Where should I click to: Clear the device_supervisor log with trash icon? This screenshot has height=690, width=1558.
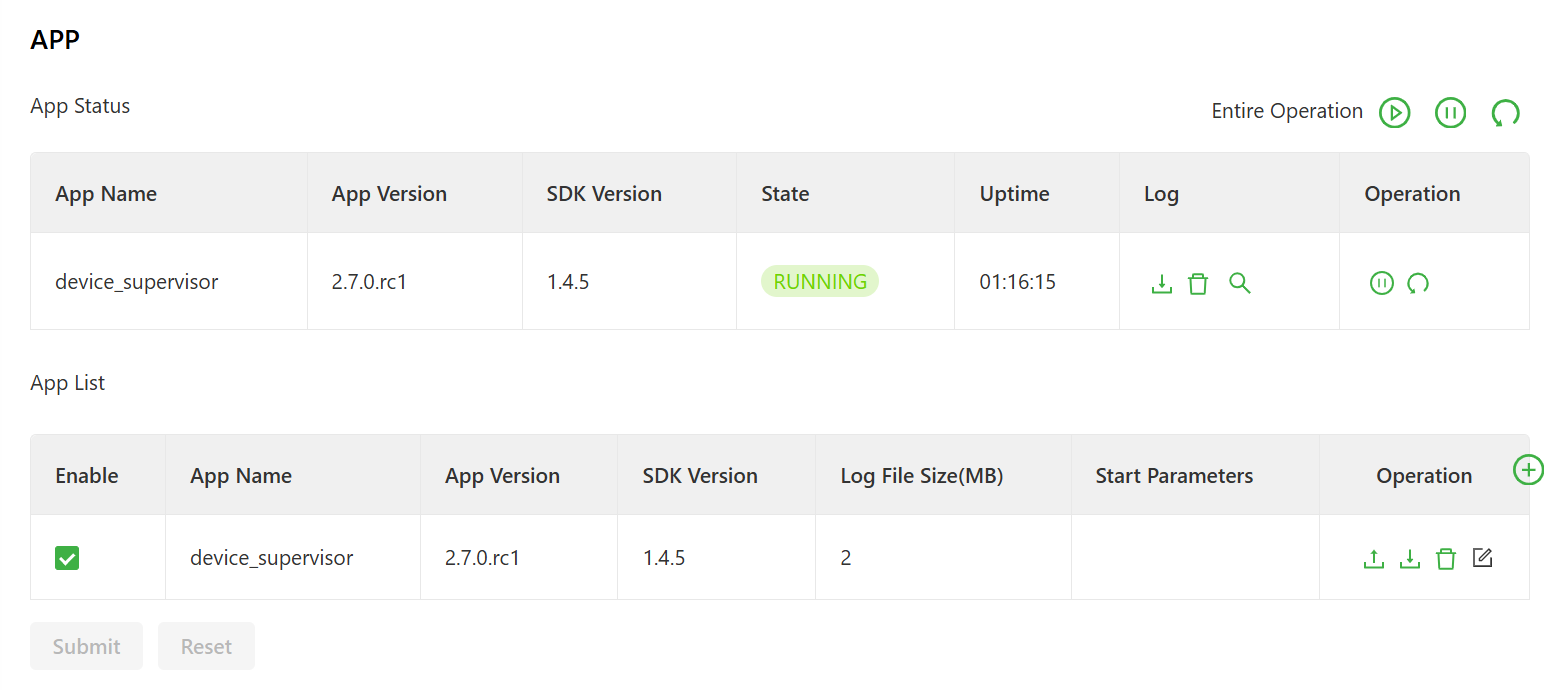(x=1198, y=283)
